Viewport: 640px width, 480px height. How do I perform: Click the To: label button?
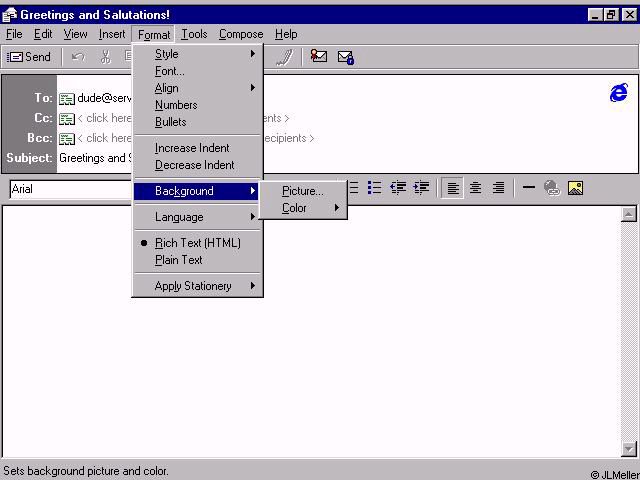[x=43, y=98]
